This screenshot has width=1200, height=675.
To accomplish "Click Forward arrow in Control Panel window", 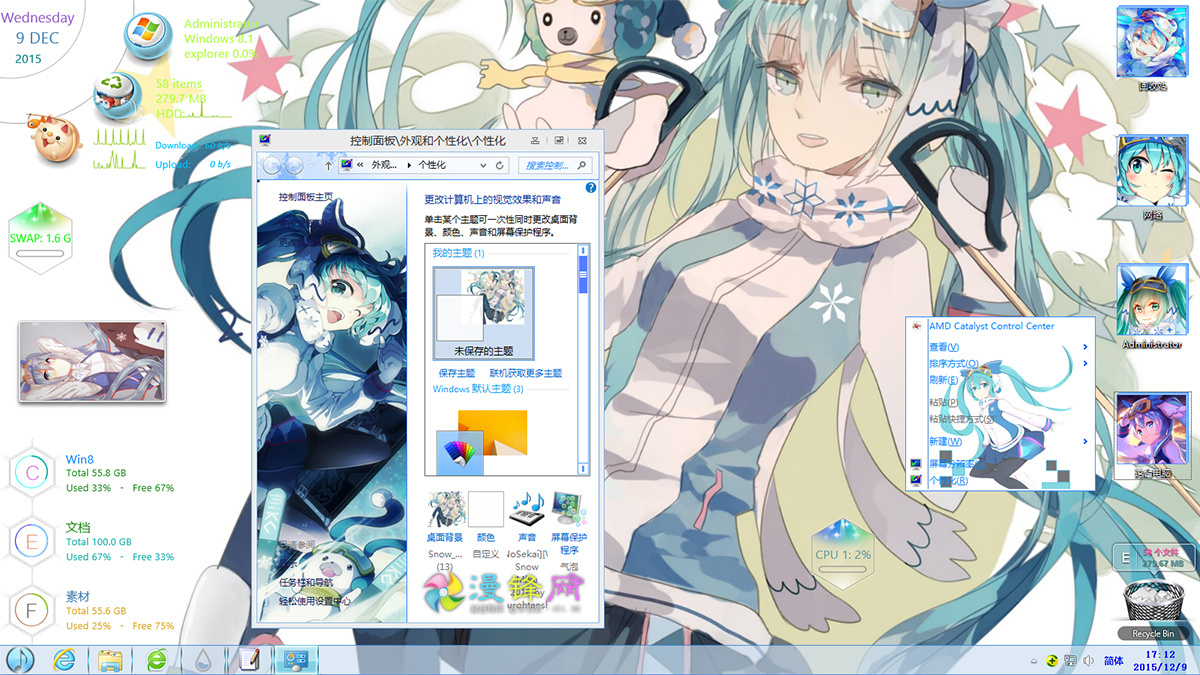I will (295, 165).
